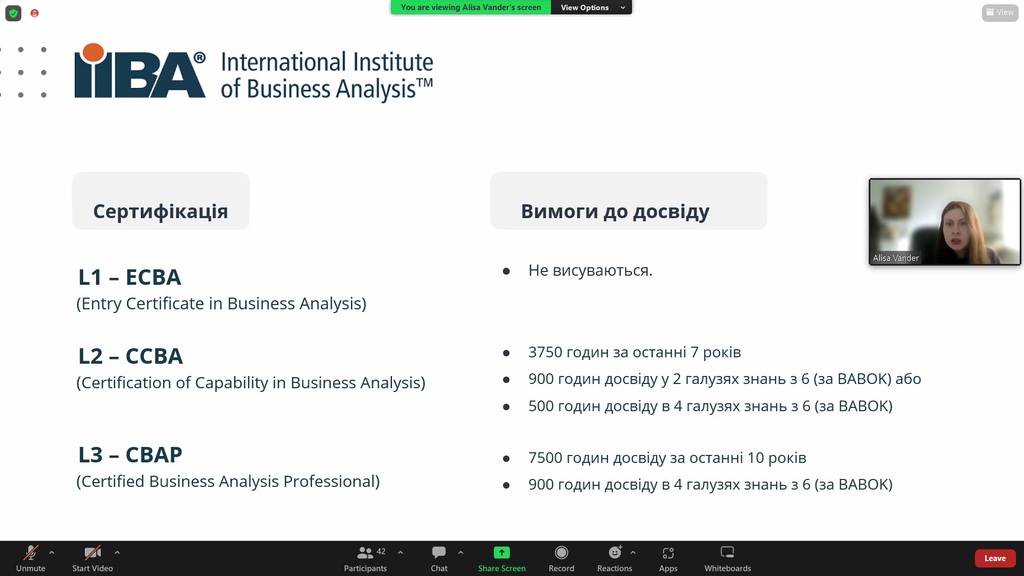The height and width of the screenshot is (576, 1024).
Task: Open the Participants panel
Action: (x=365, y=558)
